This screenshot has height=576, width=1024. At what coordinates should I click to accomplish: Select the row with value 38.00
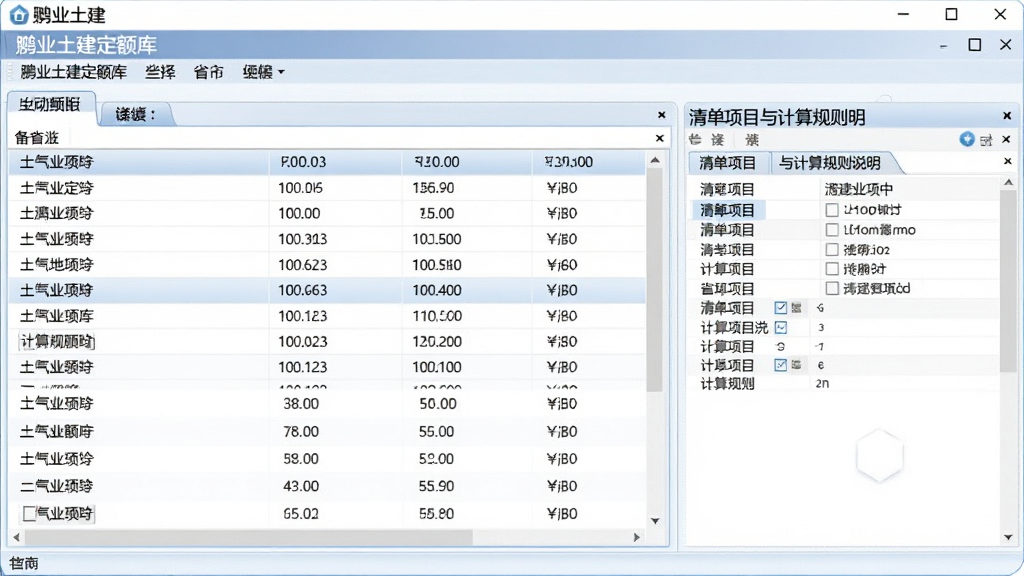tap(327, 404)
